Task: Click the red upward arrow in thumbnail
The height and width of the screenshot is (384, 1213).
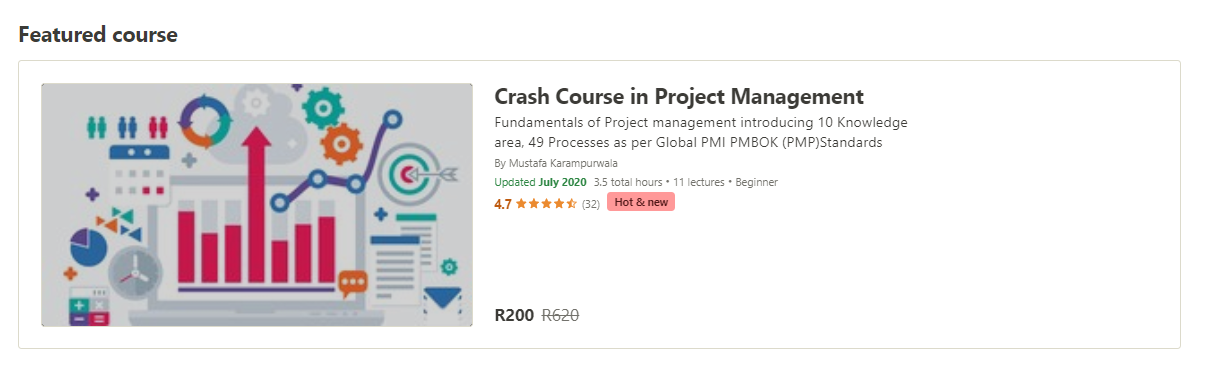Action: (x=256, y=205)
